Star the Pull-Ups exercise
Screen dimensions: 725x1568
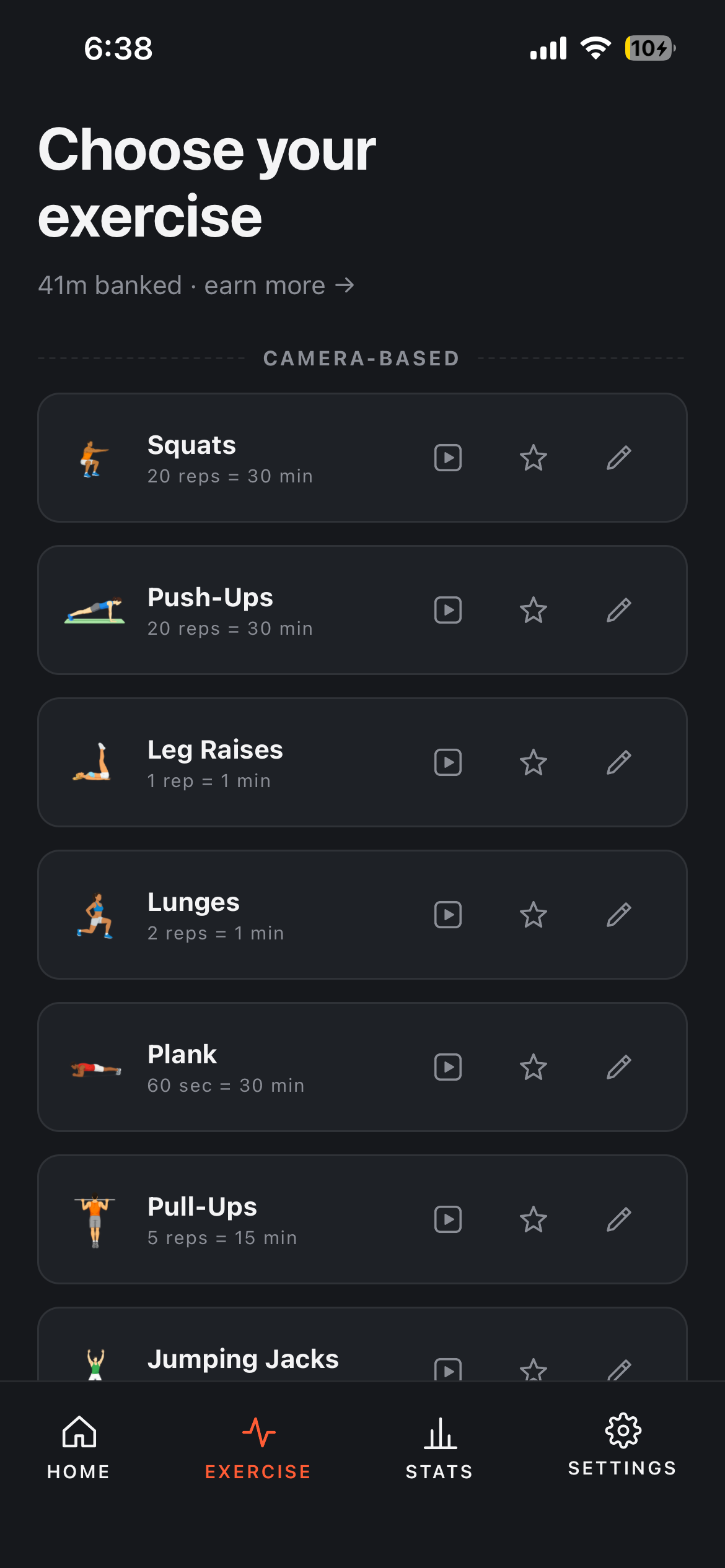(x=533, y=1219)
